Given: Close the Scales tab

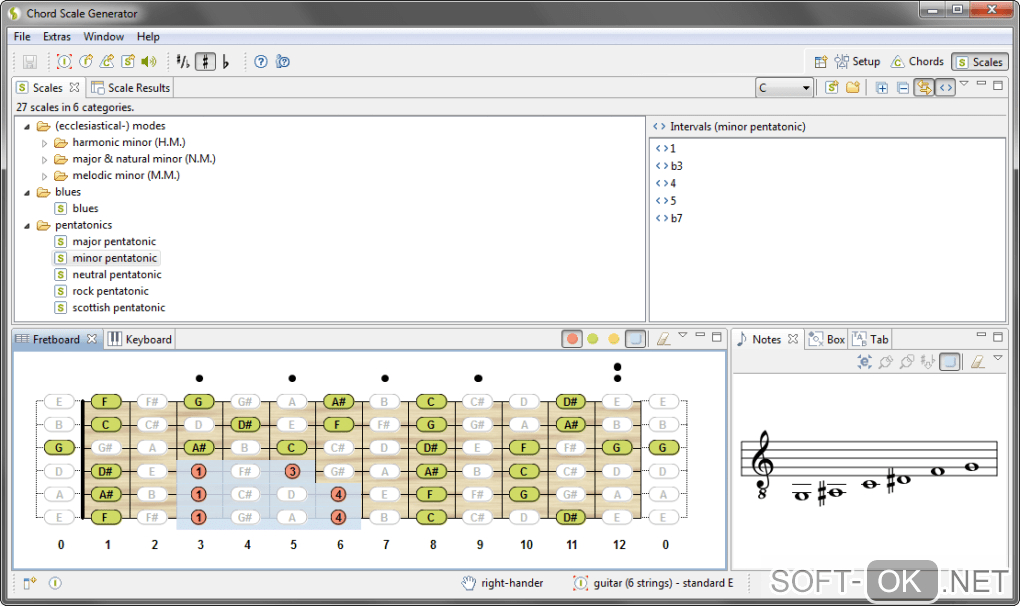Looking at the screenshot, I should click(74, 87).
